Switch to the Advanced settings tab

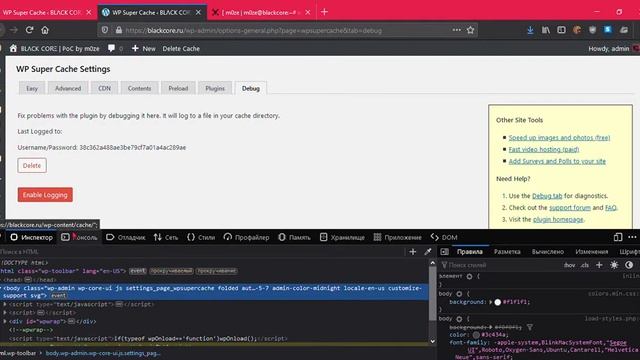pyautogui.click(x=68, y=88)
